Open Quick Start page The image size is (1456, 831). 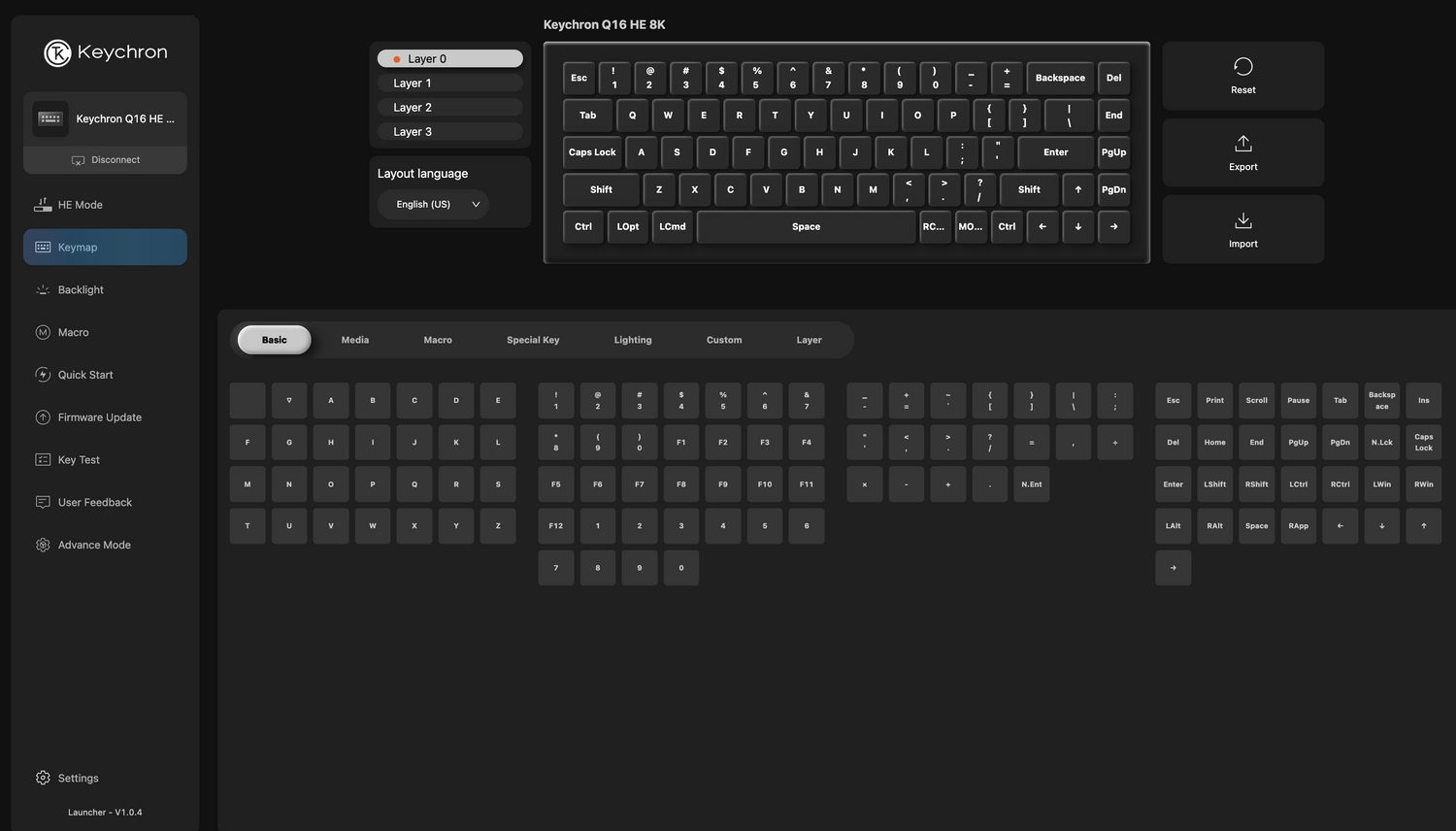(x=84, y=375)
